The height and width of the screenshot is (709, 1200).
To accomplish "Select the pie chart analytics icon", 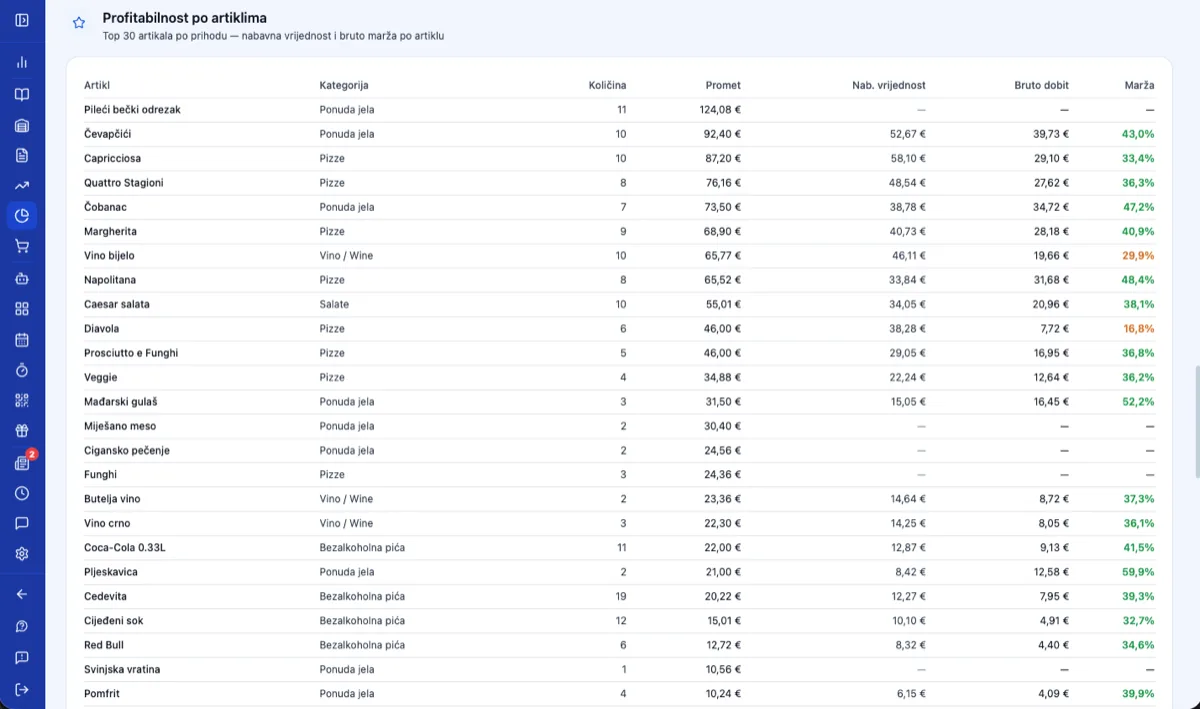I will pos(22,215).
